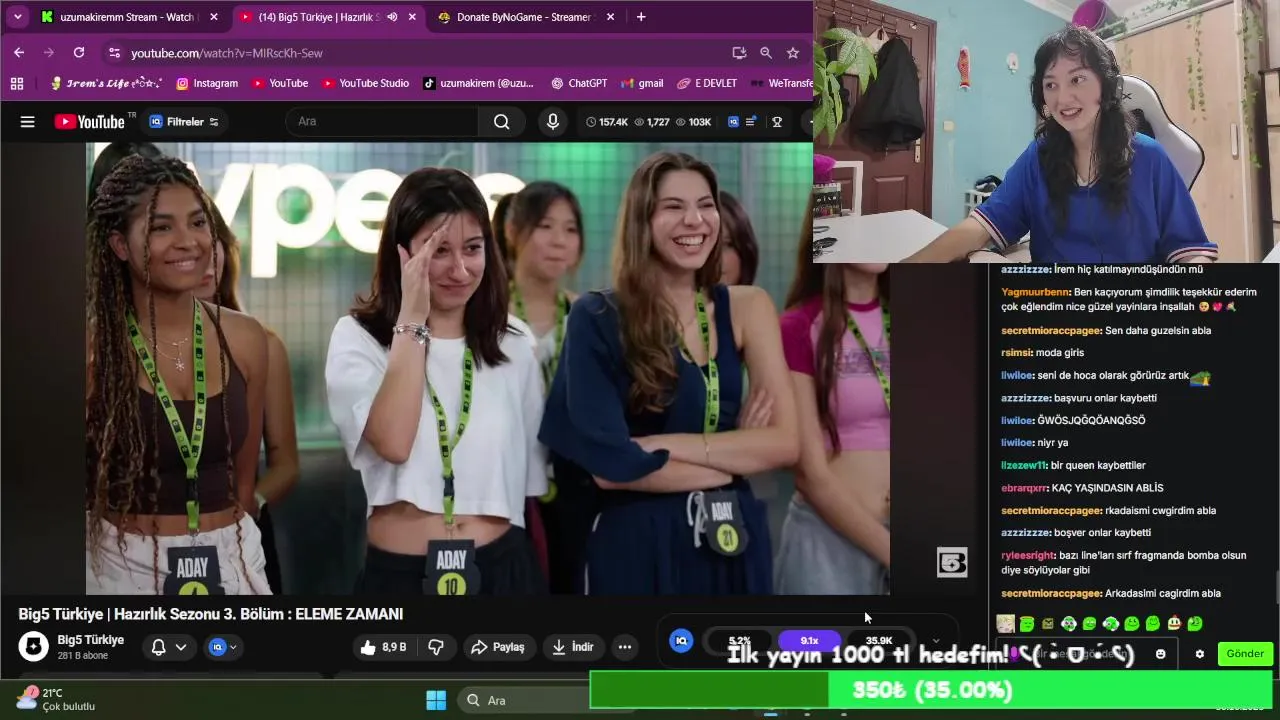Download the video with İndir button
The width and height of the screenshot is (1280, 720).
(x=573, y=647)
